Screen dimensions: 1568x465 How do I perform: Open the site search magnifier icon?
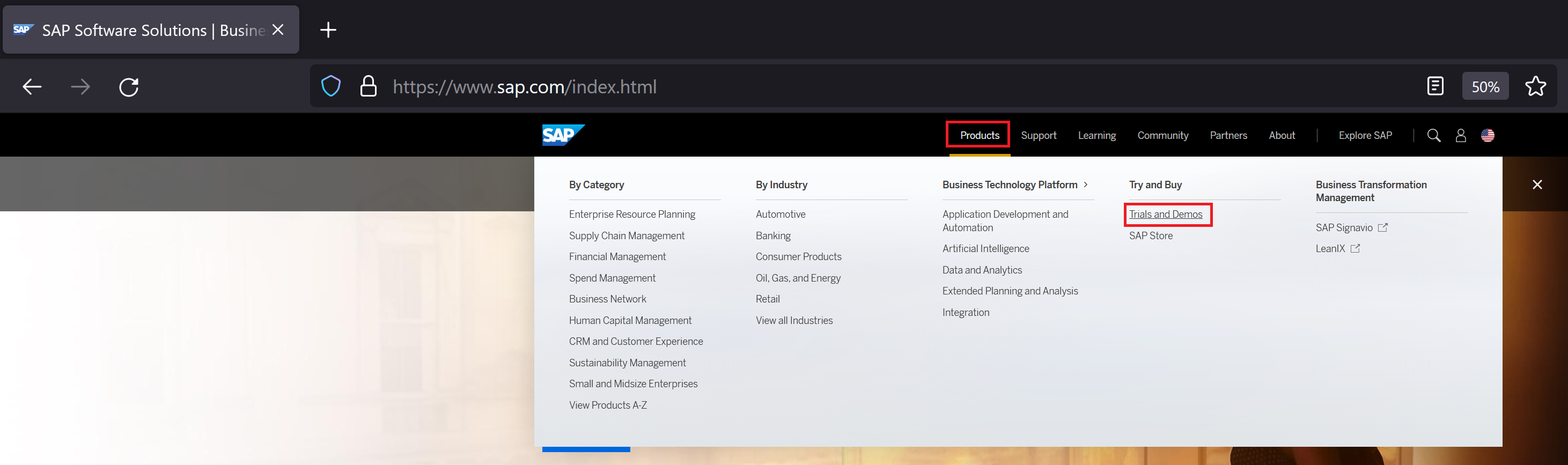[x=1433, y=135]
